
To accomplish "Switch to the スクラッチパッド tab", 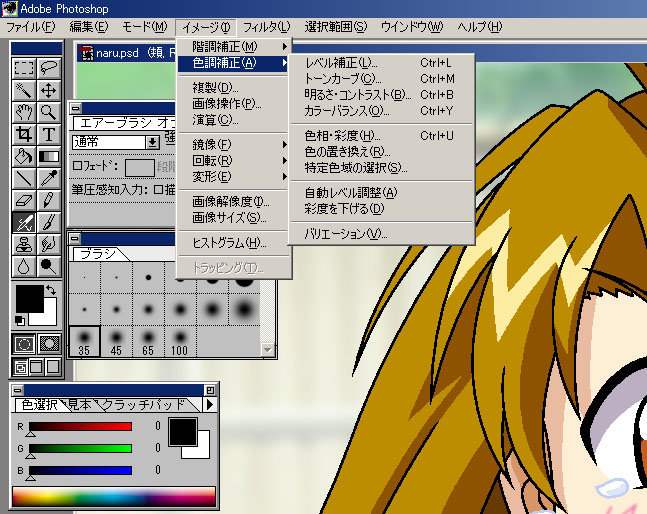I will pyautogui.click(x=143, y=405).
